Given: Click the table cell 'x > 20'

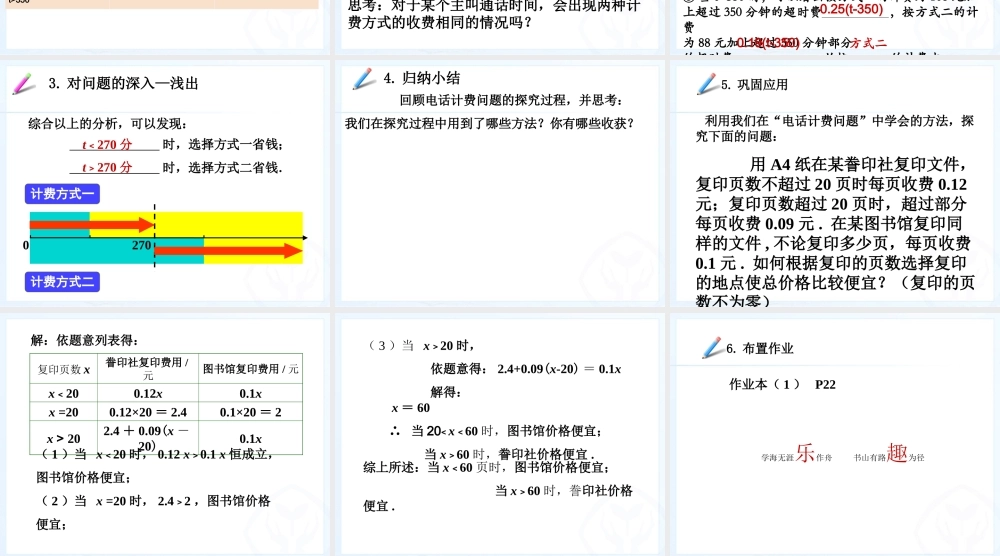Looking at the screenshot, I should point(63,439).
